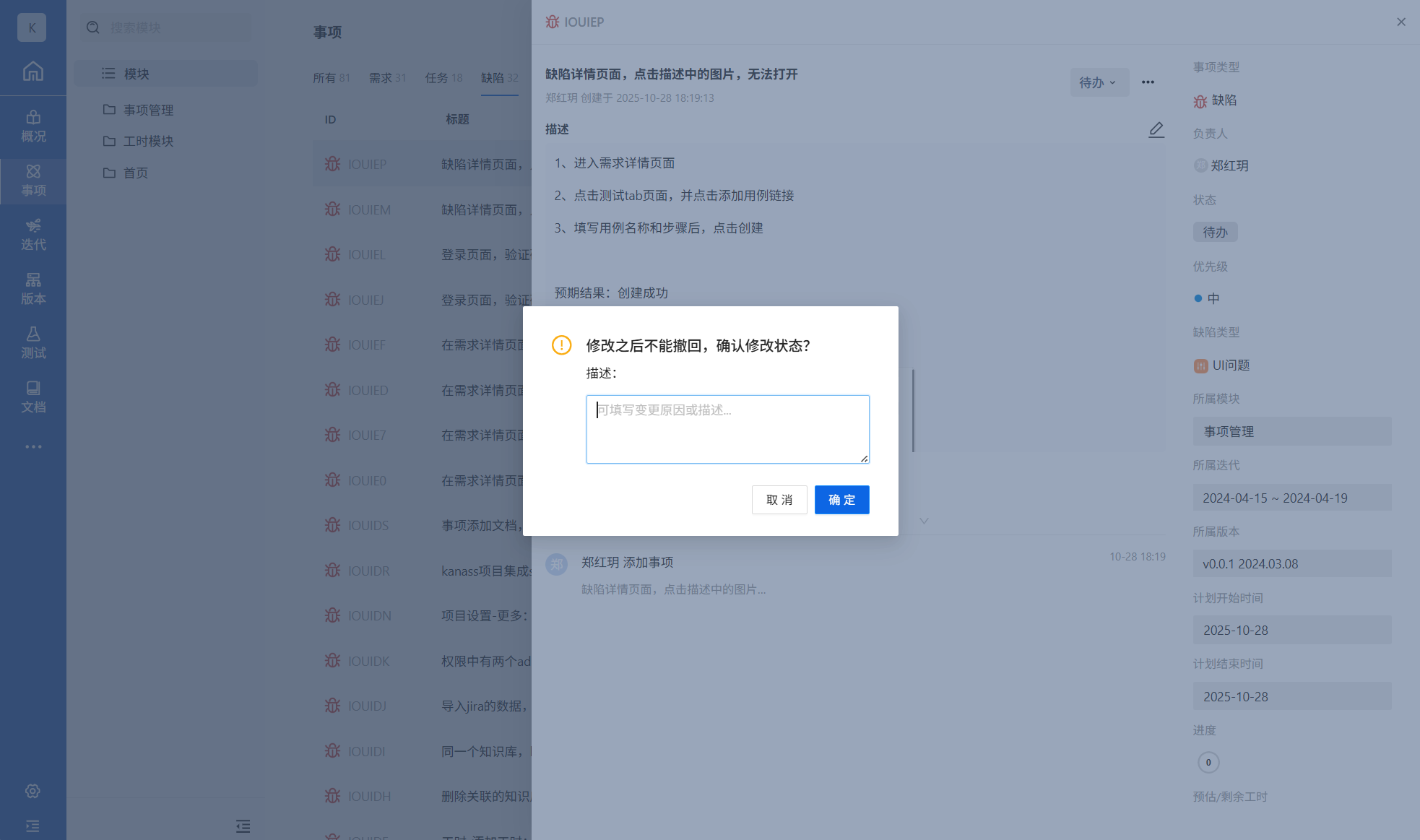
Task: Expand the 待办 status dropdown
Action: pyautogui.click(x=1098, y=82)
